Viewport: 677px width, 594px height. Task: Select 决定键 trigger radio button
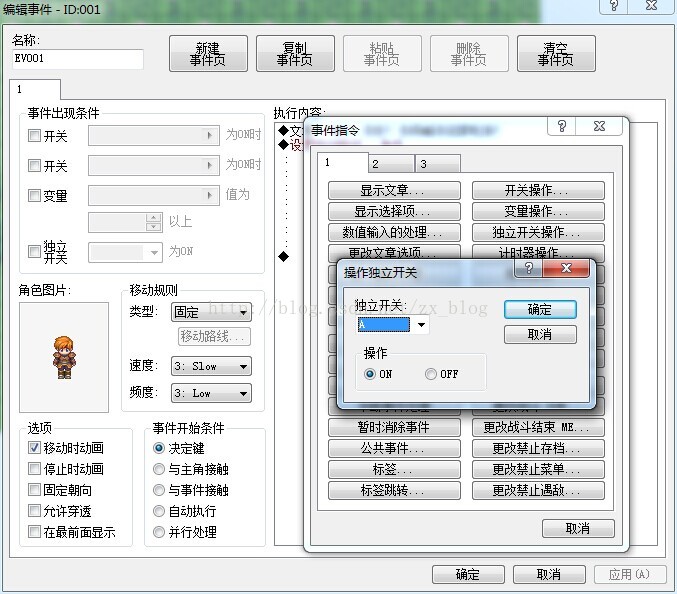[159, 448]
